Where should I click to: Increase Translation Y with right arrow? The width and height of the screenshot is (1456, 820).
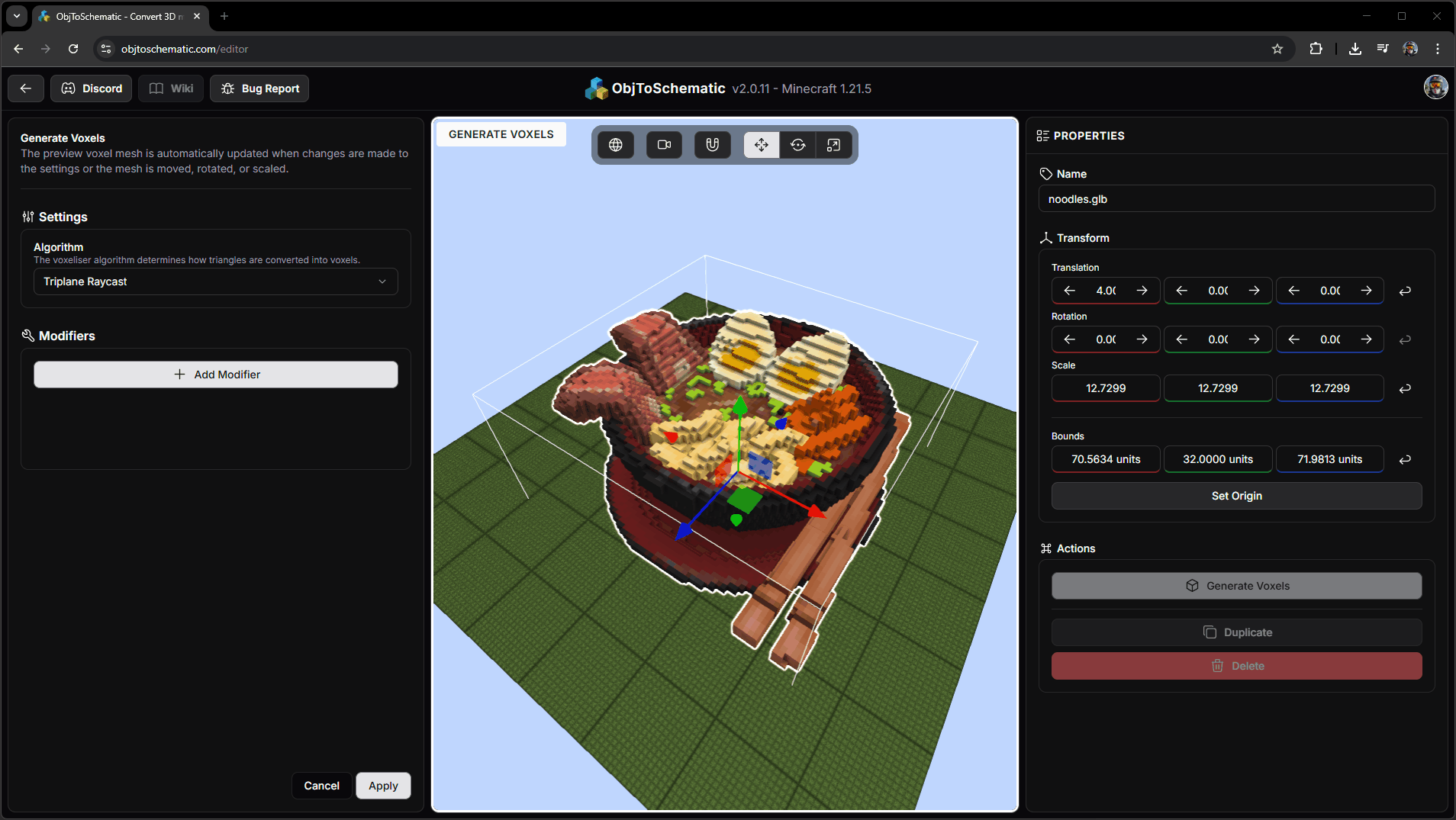[1254, 291]
